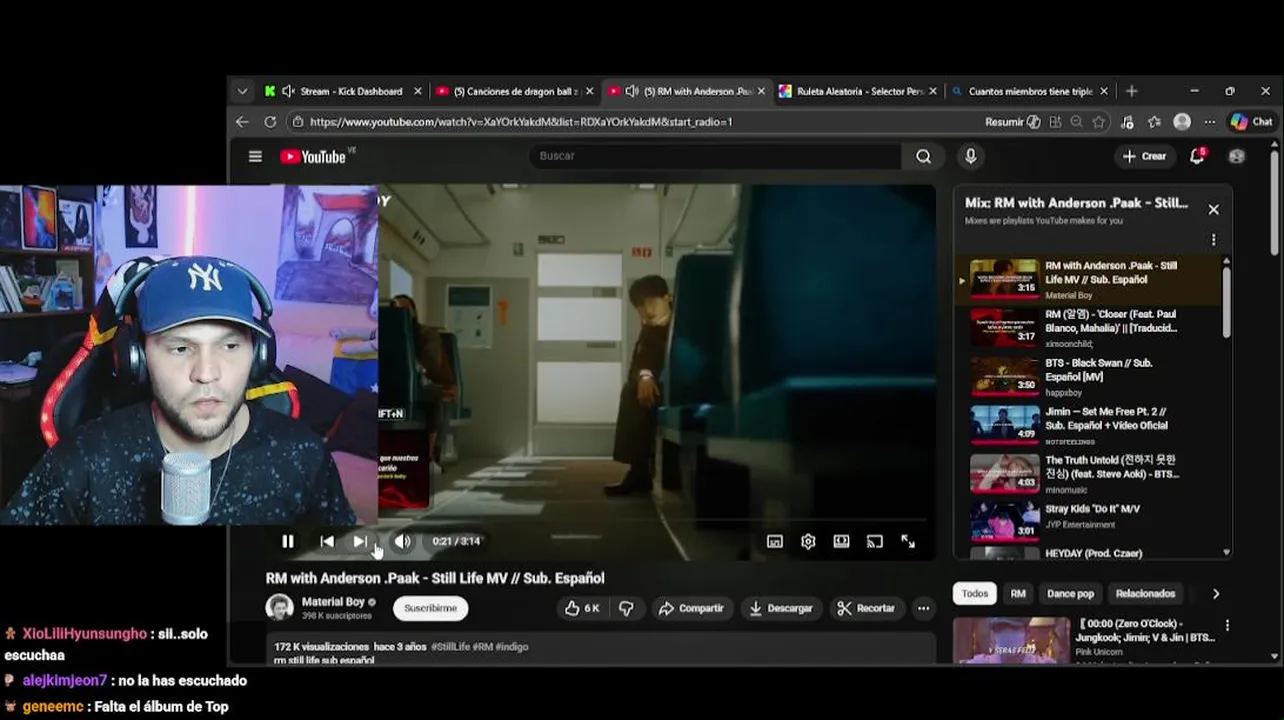Select the currently playing Still Life MV item
This screenshot has height=720, width=1284.
1090,279
